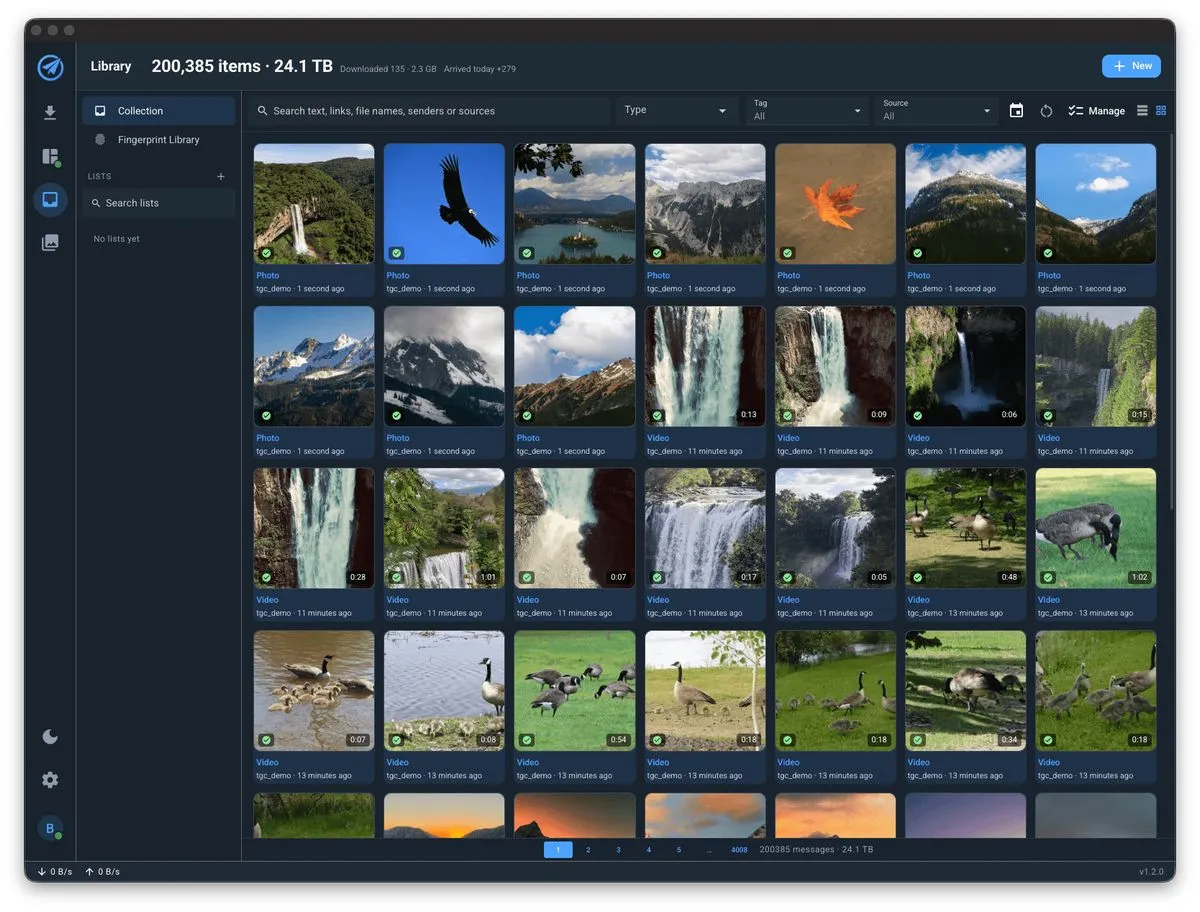Click the 'No lists yet' text

click(x=116, y=239)
